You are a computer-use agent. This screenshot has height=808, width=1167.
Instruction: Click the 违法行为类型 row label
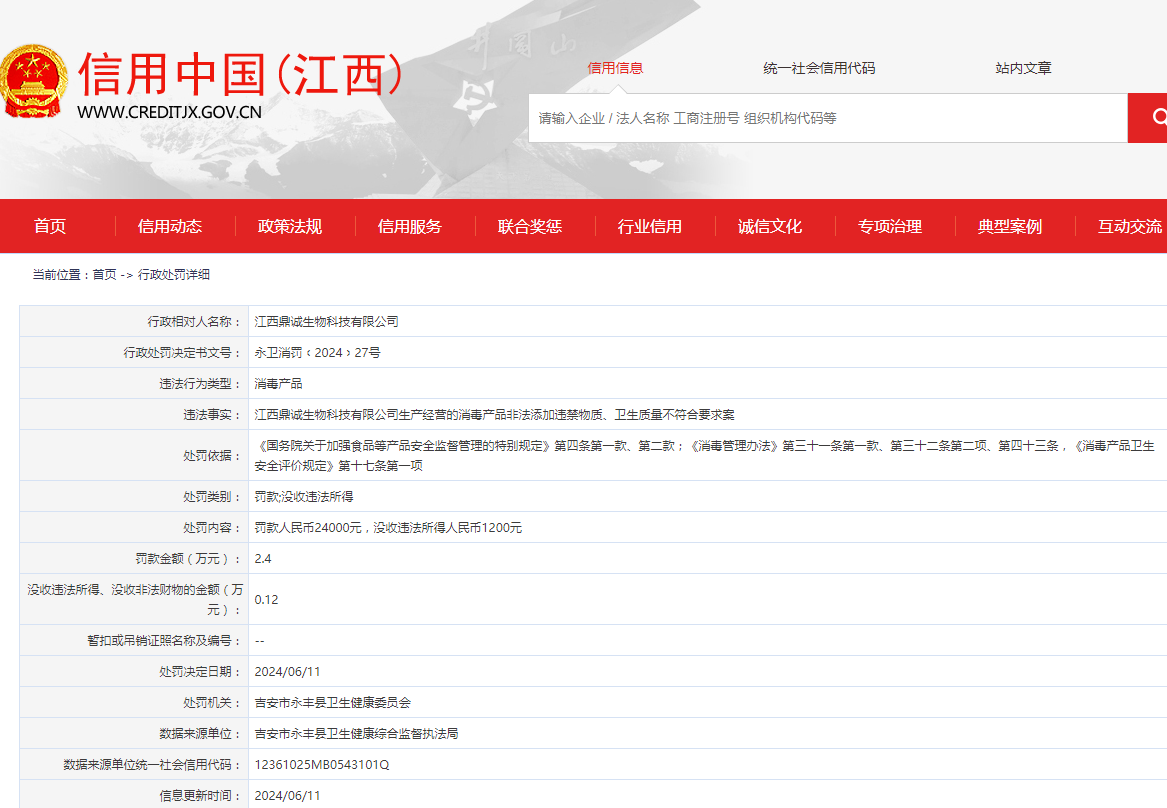tap(200, 384)
